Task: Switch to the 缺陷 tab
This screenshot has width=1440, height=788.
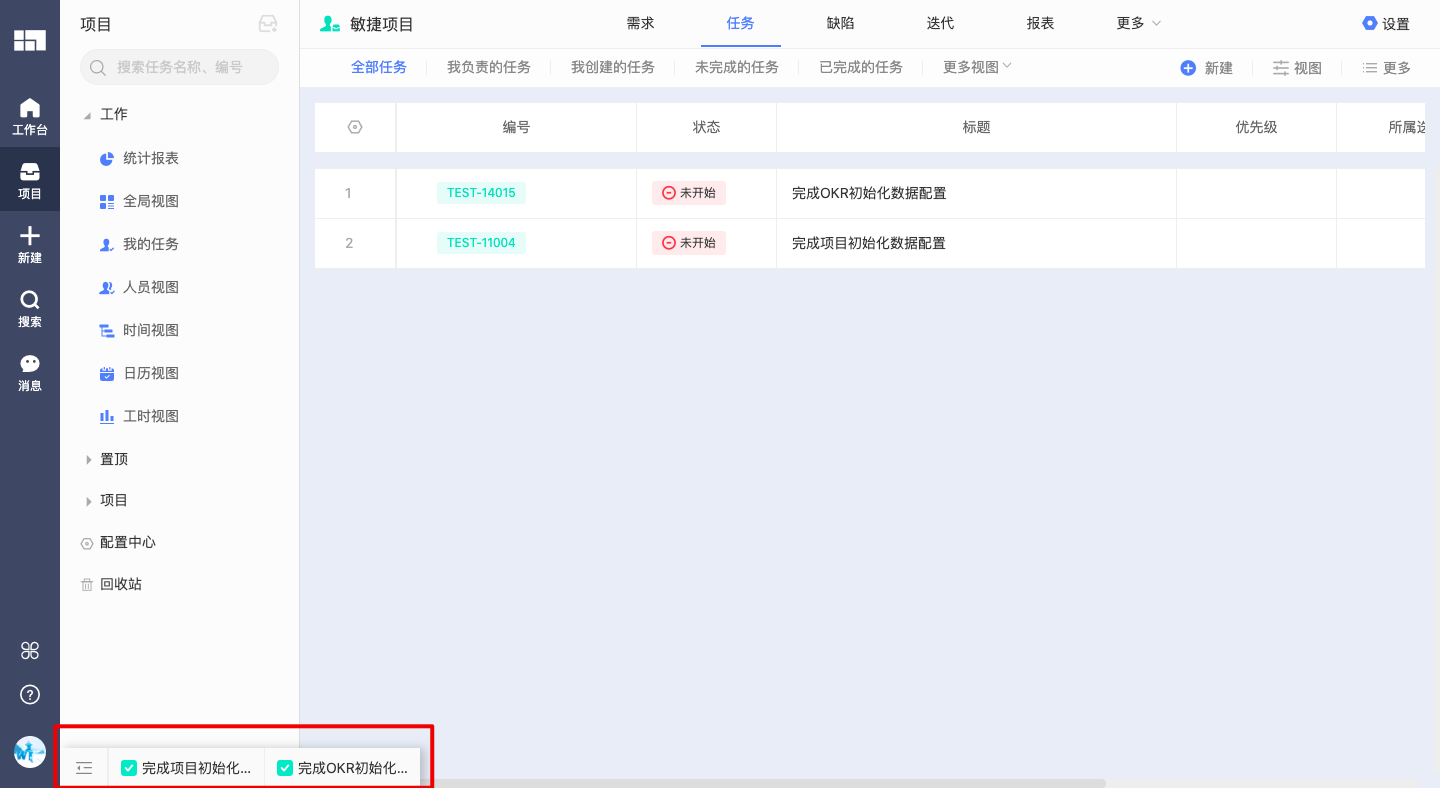Action: [x=840, y=24]
